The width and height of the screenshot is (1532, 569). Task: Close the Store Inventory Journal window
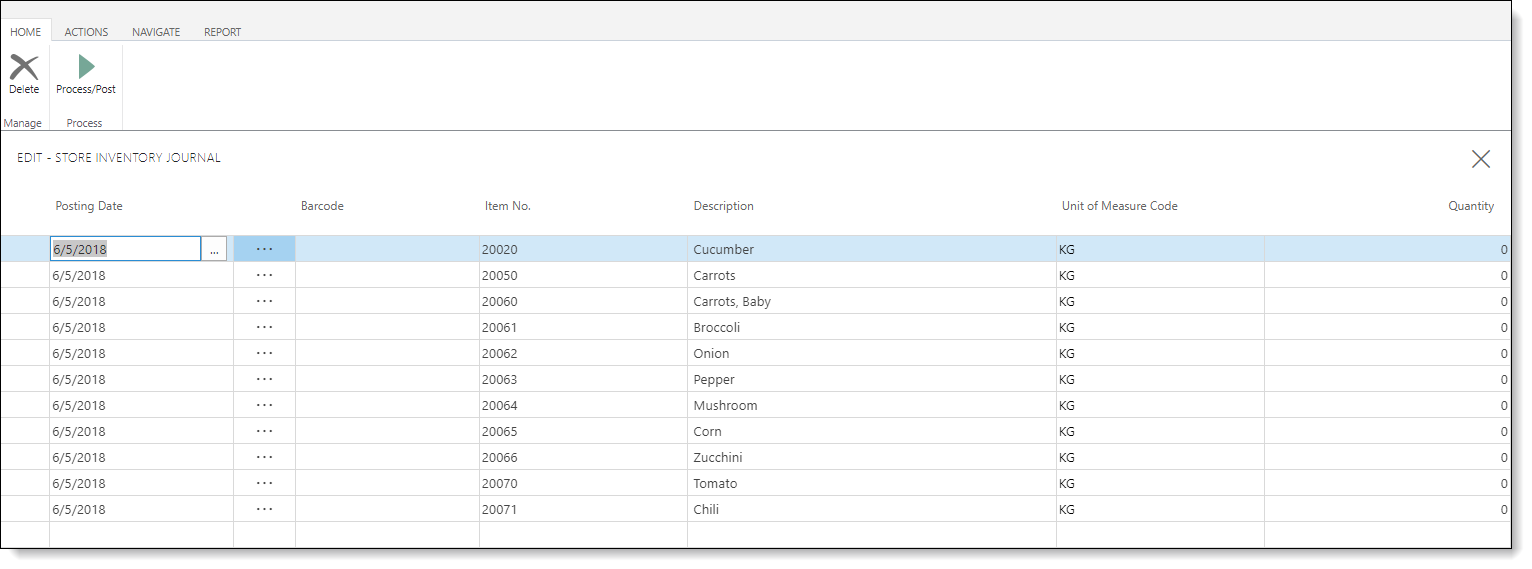[x=1480, y=159]
